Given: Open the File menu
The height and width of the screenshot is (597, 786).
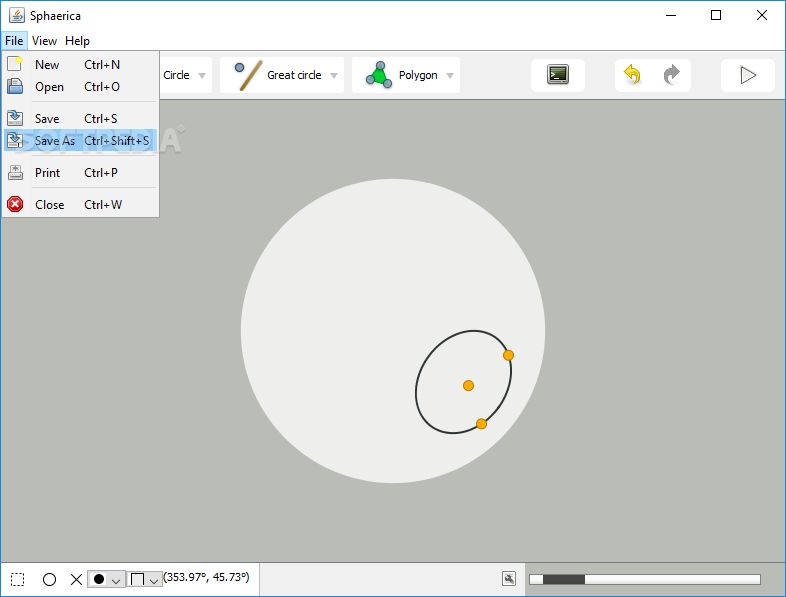Looking at the screenshot, I should click(x=14, y=41).
